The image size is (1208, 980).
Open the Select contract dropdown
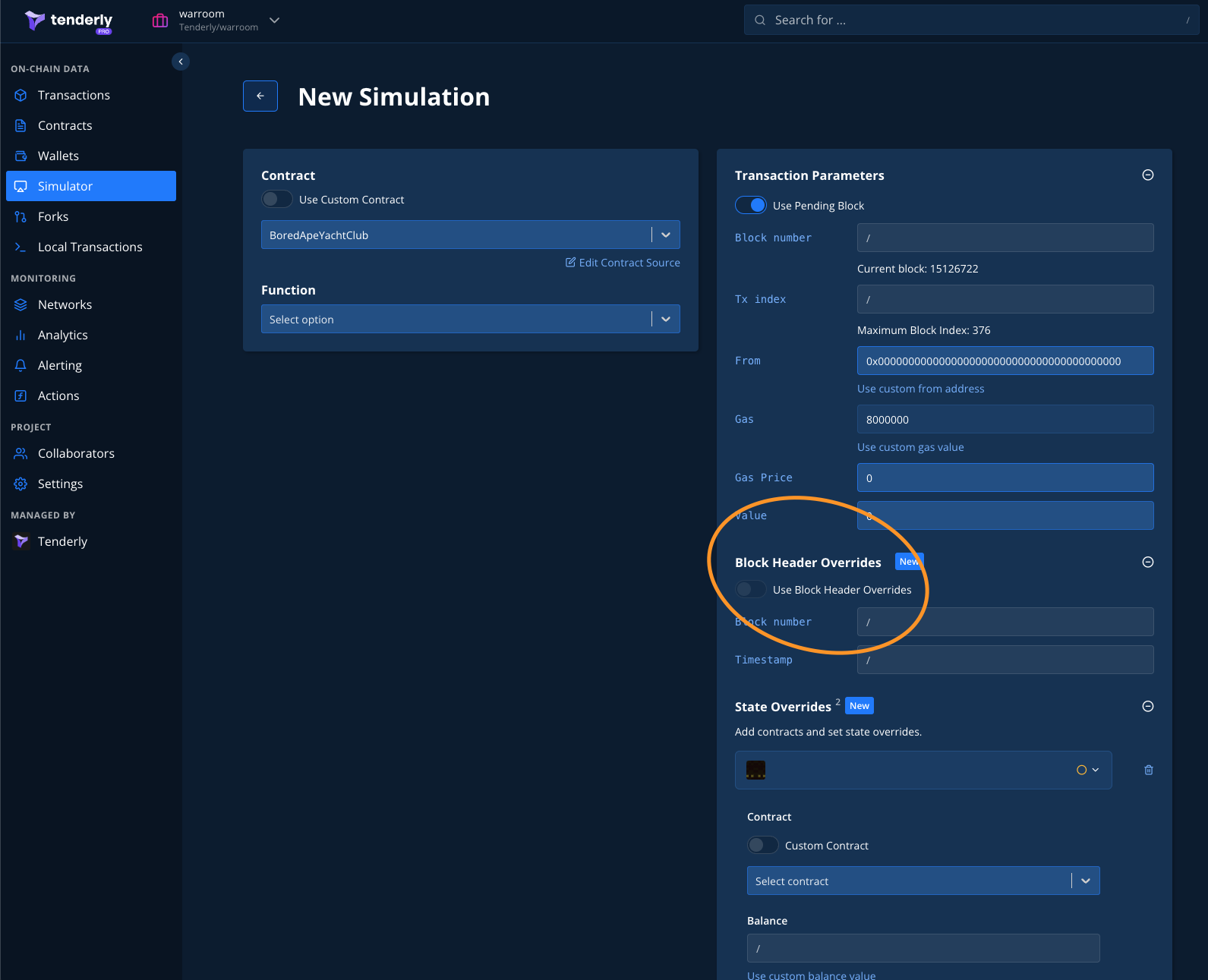pos(923,881)
